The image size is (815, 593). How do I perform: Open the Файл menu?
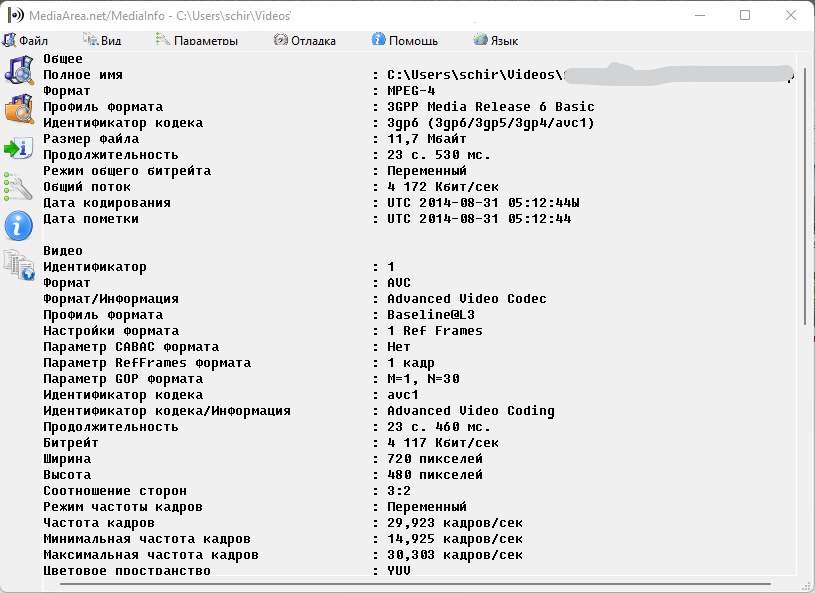(26, 41)
